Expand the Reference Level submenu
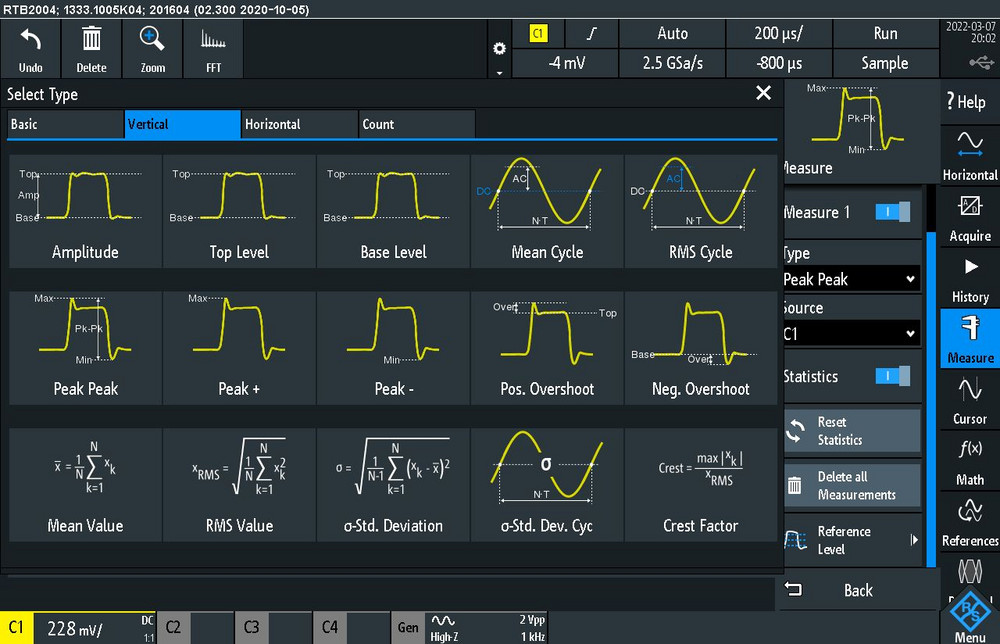Viewport: 1000px width, 644px height. pos(852,540)
